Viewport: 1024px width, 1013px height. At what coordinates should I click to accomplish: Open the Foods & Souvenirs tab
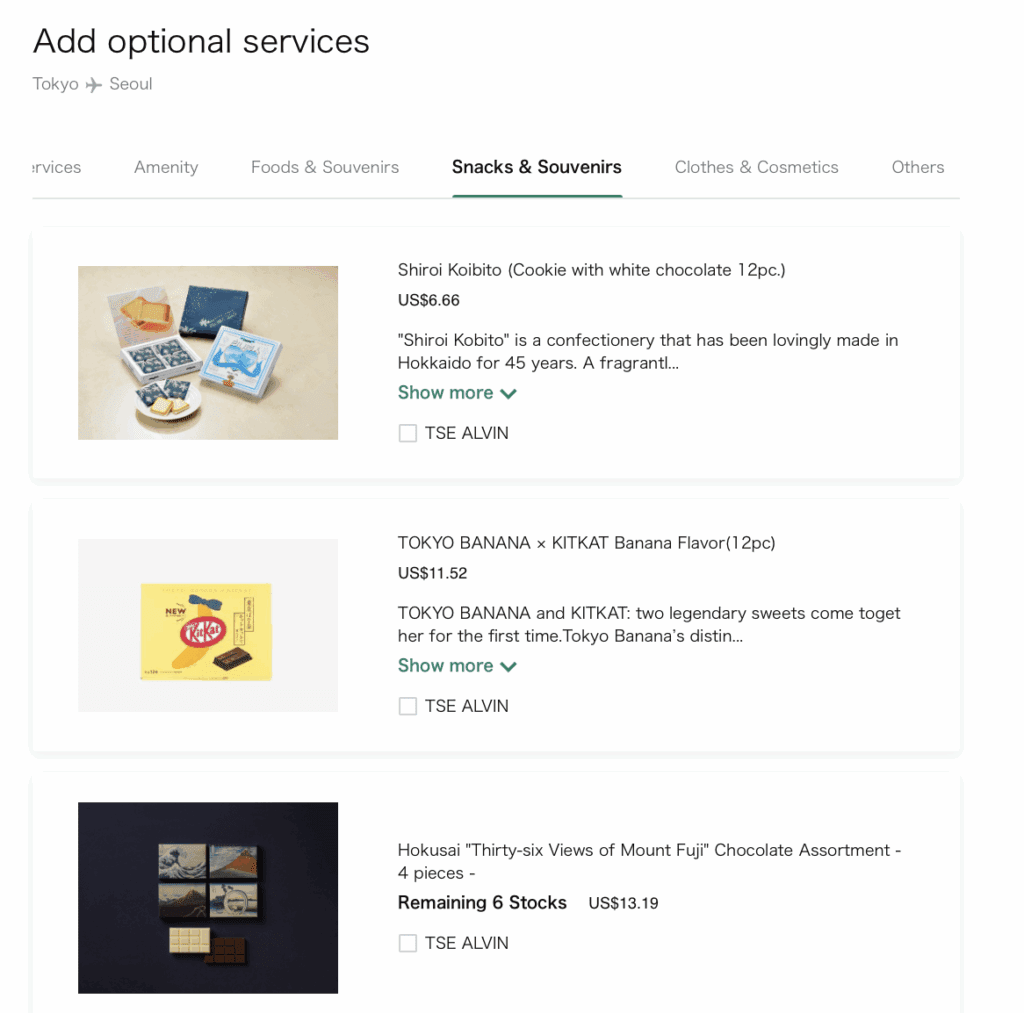click(x=325, y=167)
